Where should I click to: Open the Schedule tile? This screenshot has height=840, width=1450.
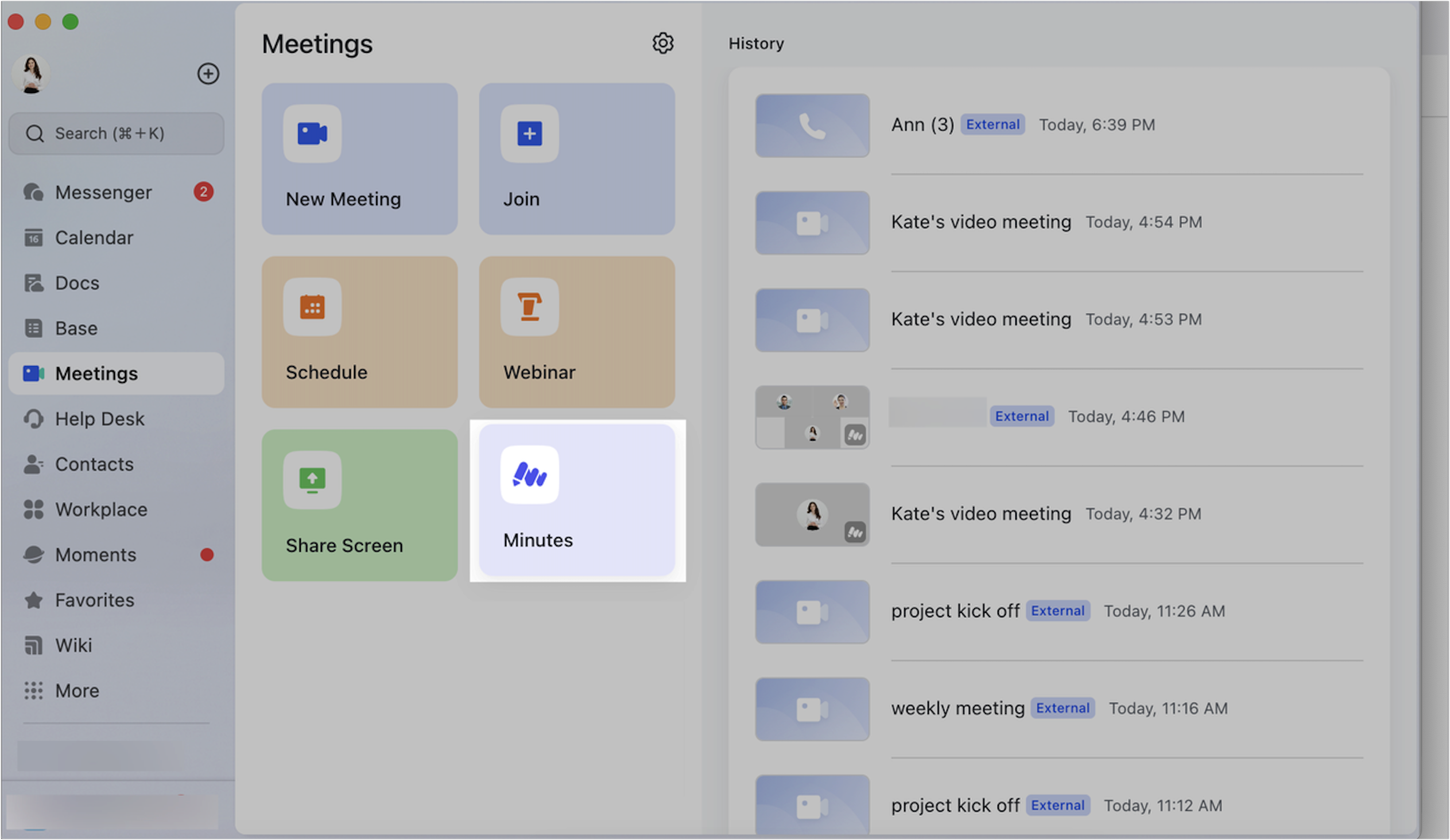(x=359, y=332)
